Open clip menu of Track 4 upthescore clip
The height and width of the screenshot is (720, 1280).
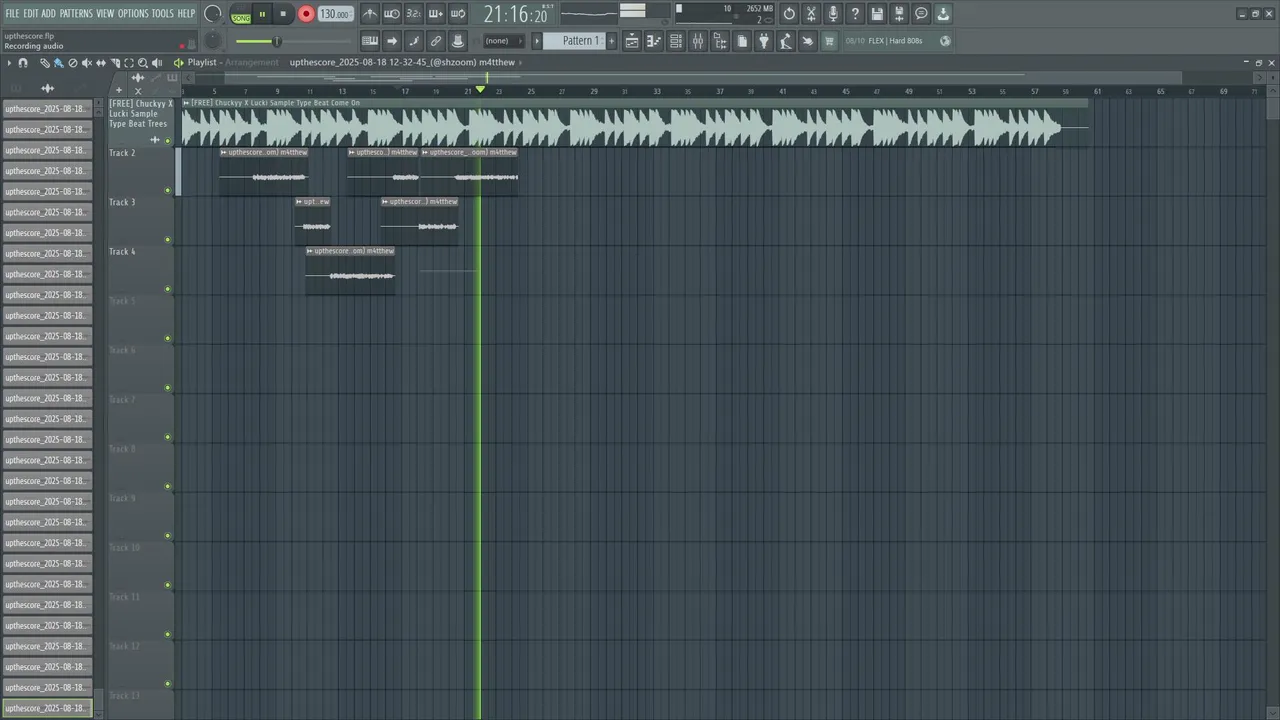[310, 251]
